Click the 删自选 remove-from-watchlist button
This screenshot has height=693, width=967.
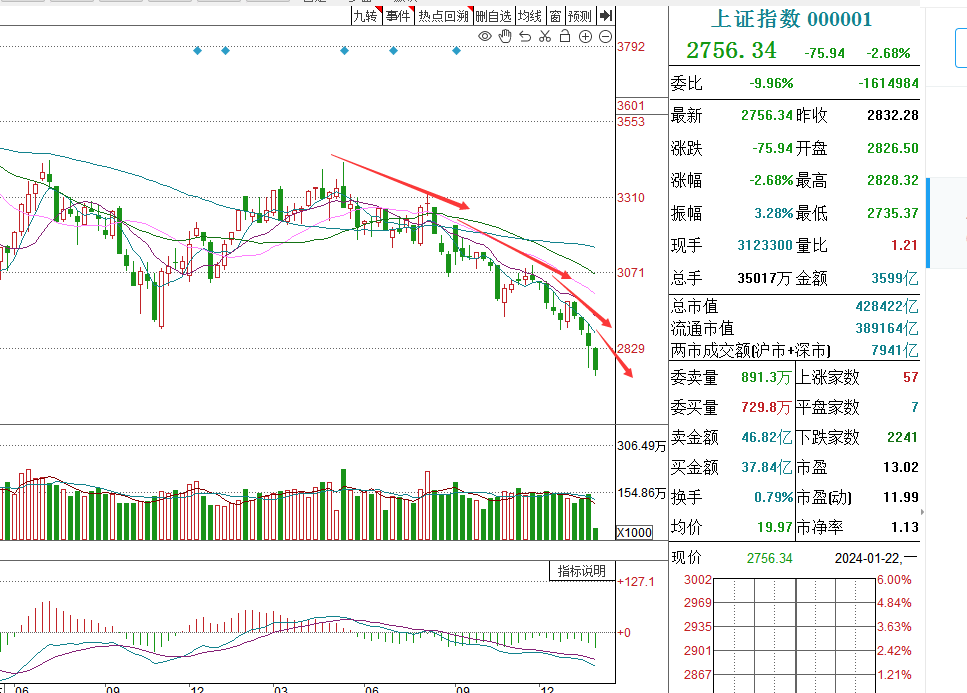coord(494,15)
